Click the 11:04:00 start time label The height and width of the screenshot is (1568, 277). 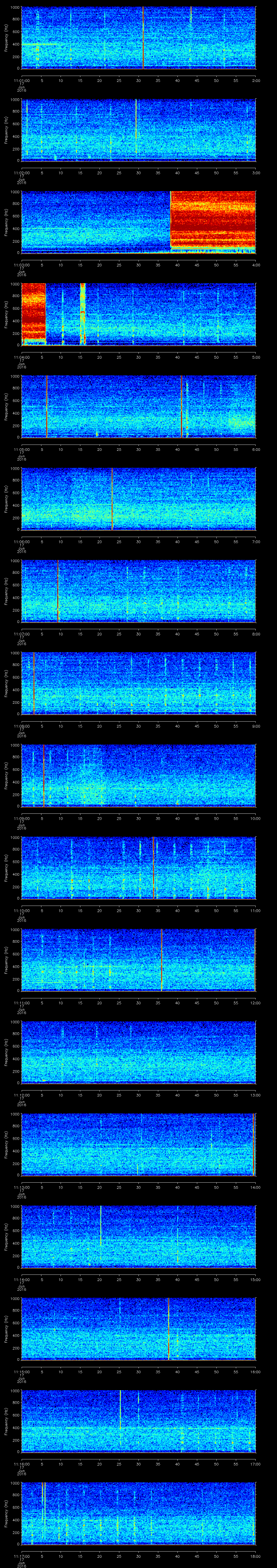coord(21,357)
